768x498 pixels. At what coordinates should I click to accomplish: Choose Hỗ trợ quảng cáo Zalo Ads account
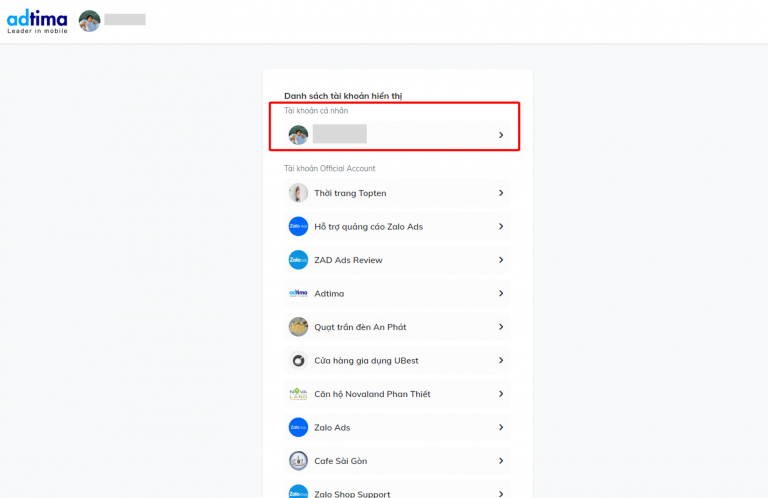(x=397, y=226)
